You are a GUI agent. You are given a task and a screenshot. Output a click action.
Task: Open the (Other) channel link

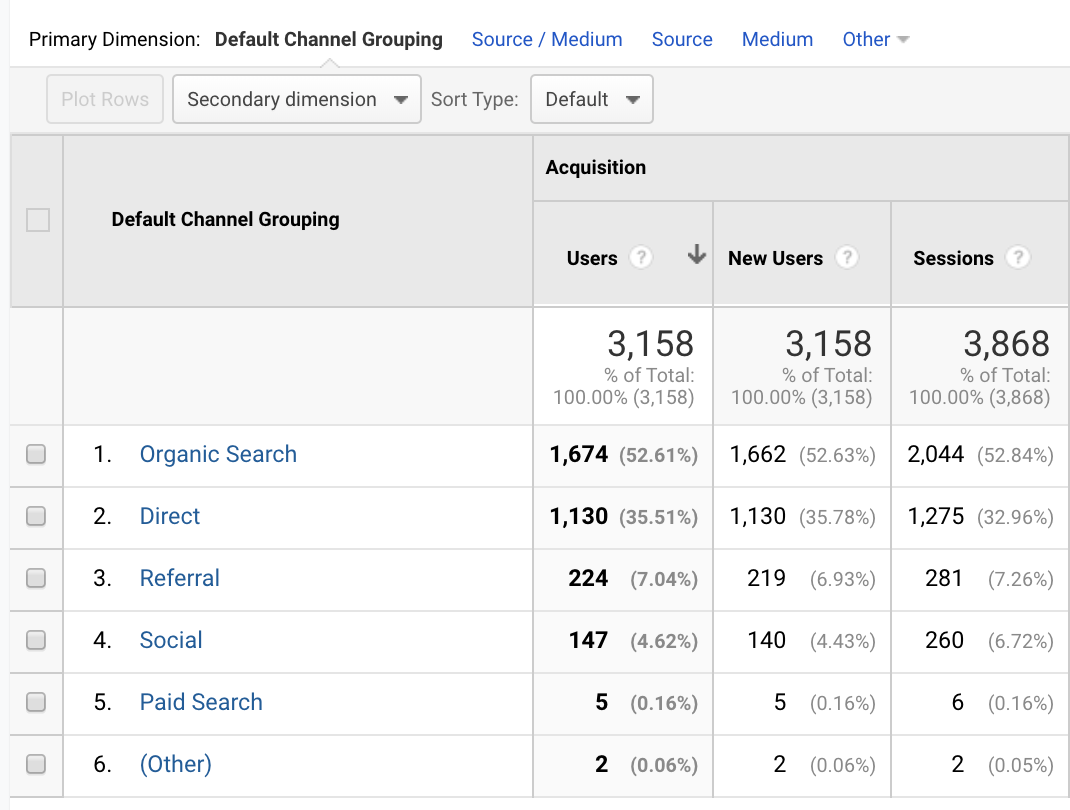[x=175, y=764]
